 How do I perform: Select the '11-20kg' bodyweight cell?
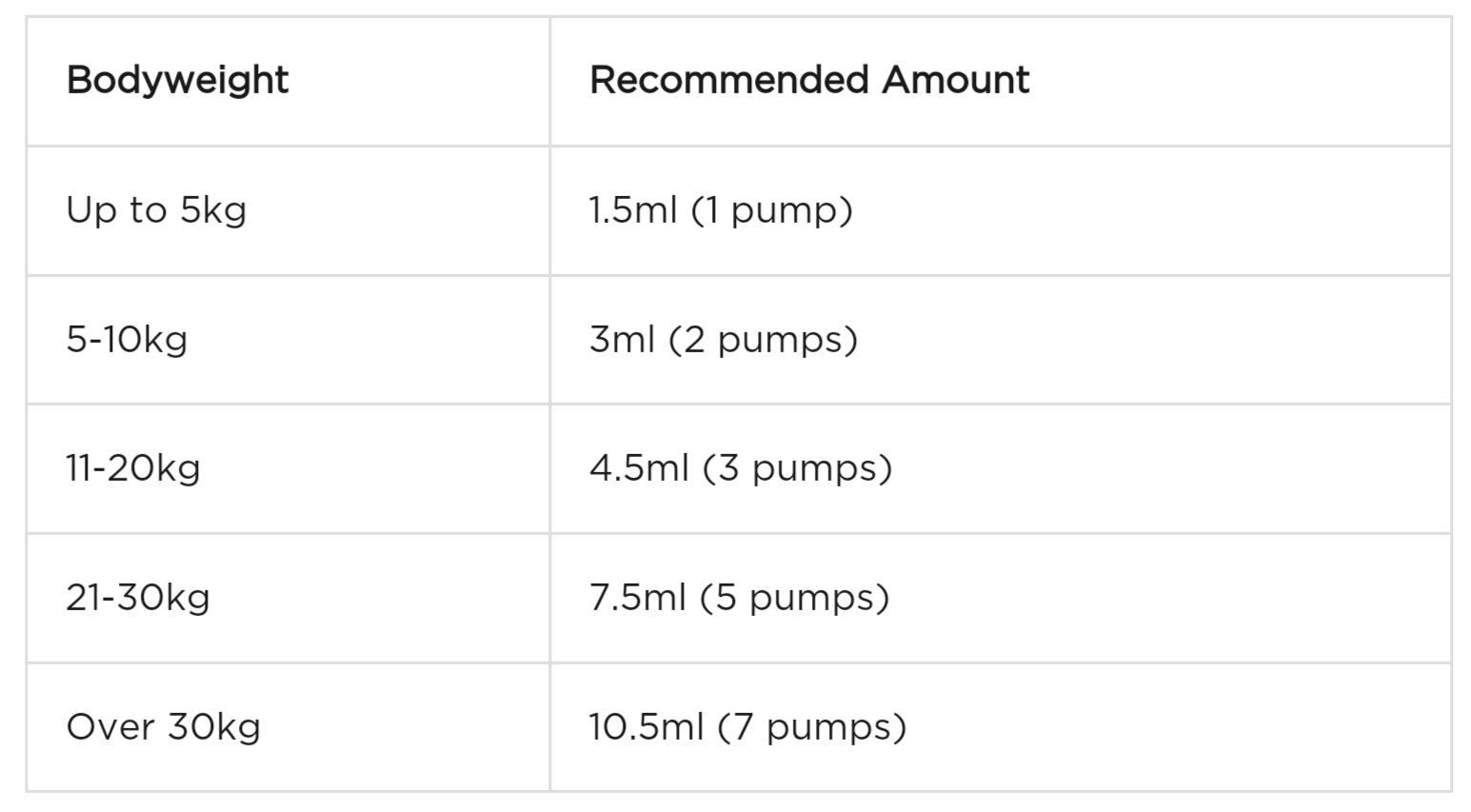click(x=133, y=468)
